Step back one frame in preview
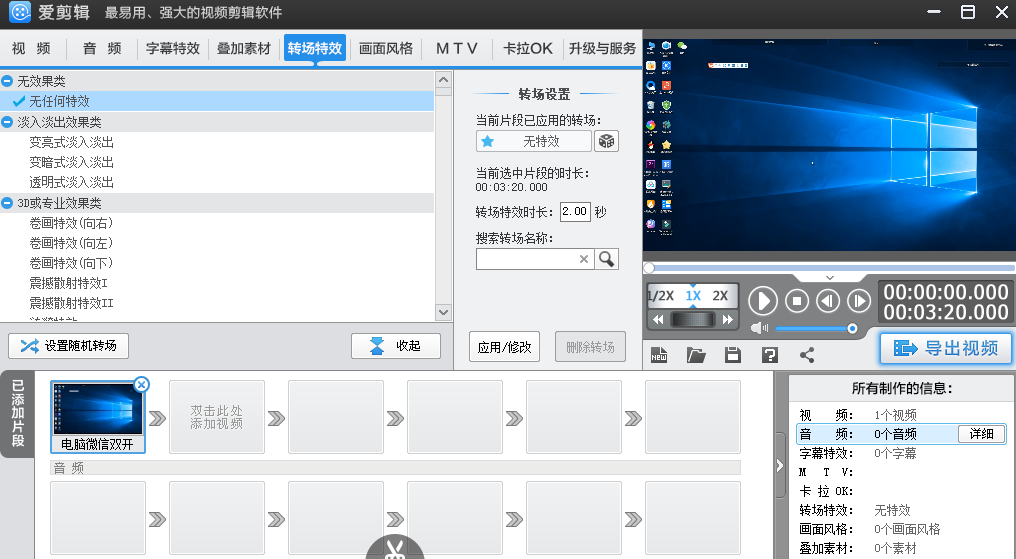This screenshot has height=559, width=1016. tap(828, 301)
